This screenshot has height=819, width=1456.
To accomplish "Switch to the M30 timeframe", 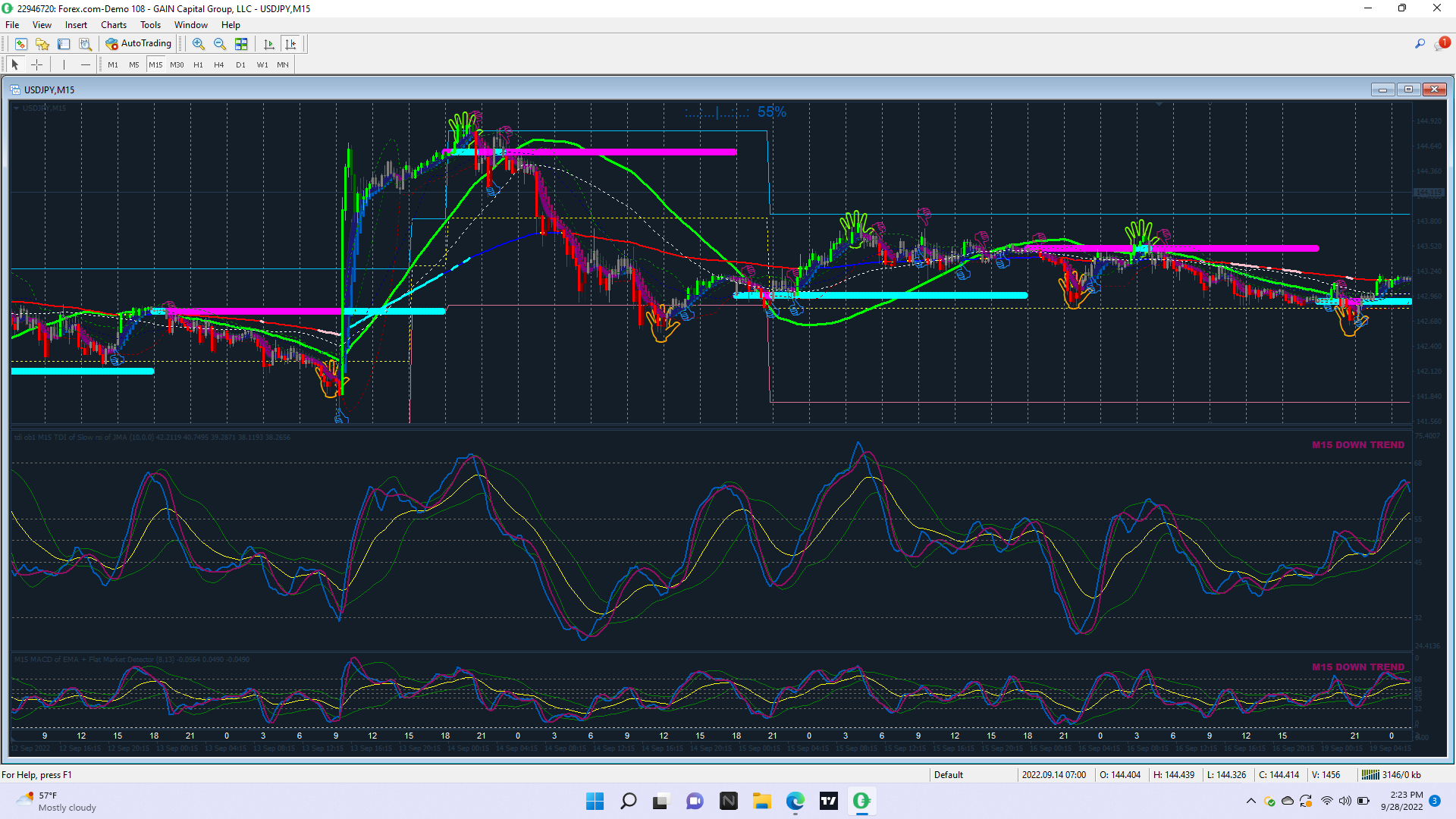I will coord(177,64).
